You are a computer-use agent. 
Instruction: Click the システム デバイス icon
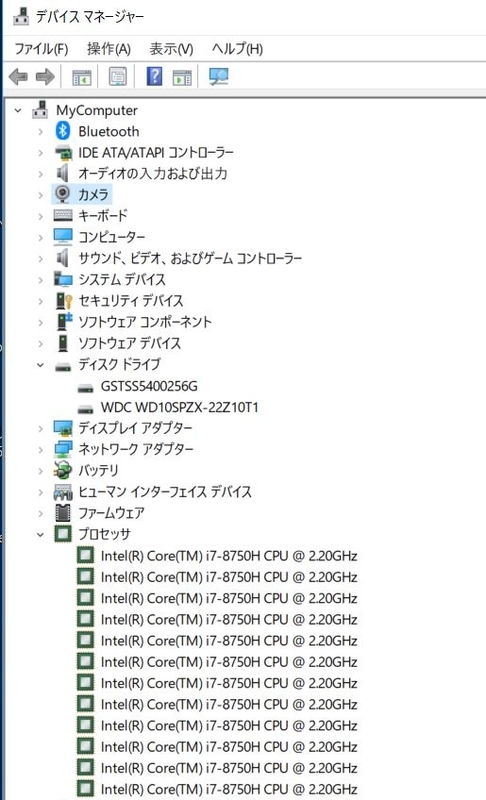tap(63, 279)
